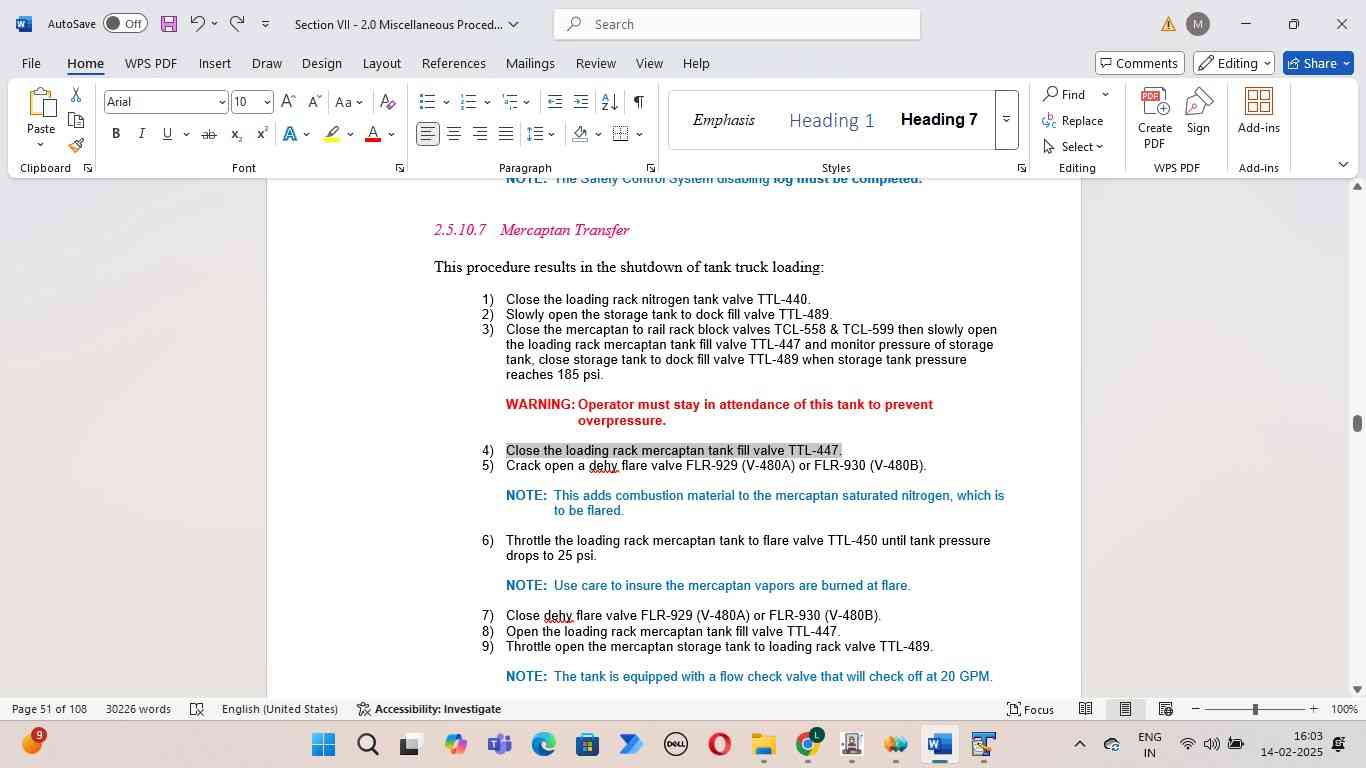
Task: Click the Sort icon
Action: [609, 102]
